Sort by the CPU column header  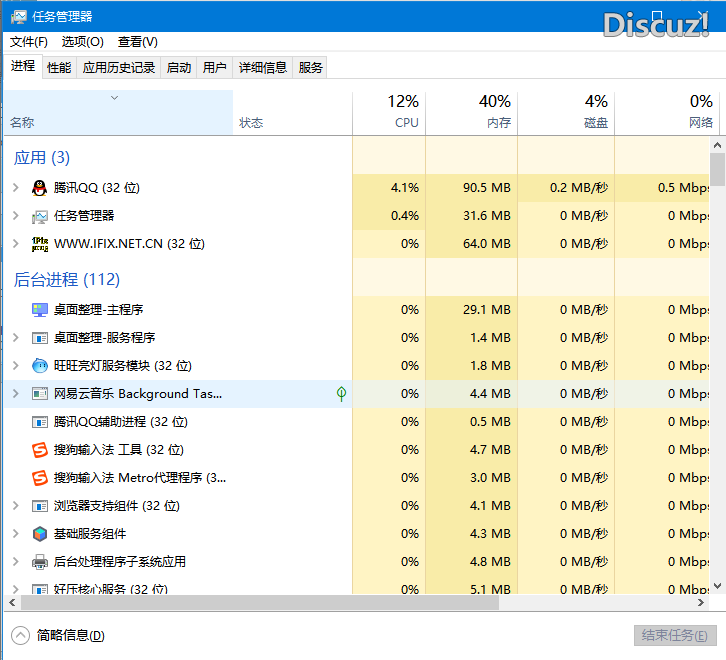389,113
